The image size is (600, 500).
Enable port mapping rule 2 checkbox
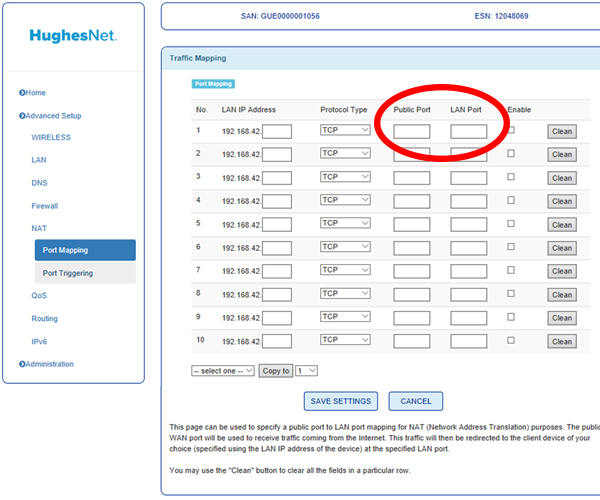tap(511, 153)
